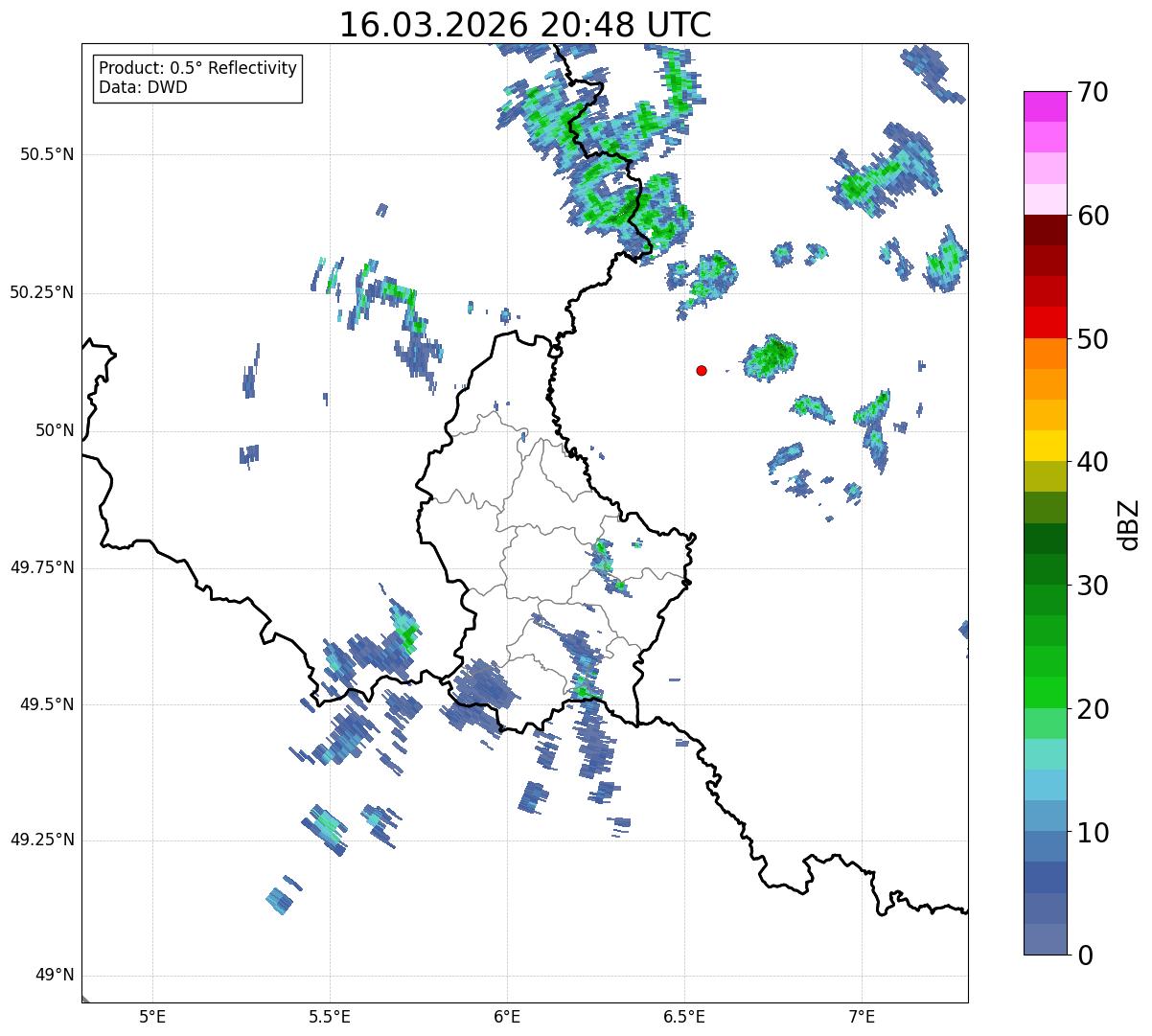Viewport: 1152px width, 1036px height.
Task: Click the "Data: DWD" label
Action: coord(144,87)
